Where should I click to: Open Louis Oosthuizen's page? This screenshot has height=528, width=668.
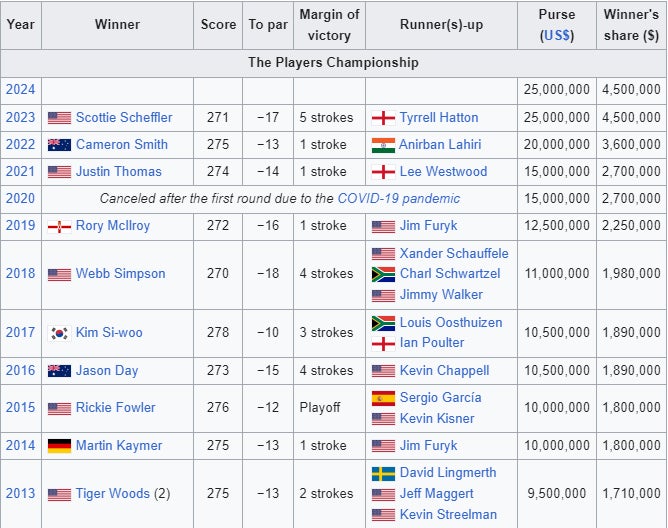click(x=450, y=322)
